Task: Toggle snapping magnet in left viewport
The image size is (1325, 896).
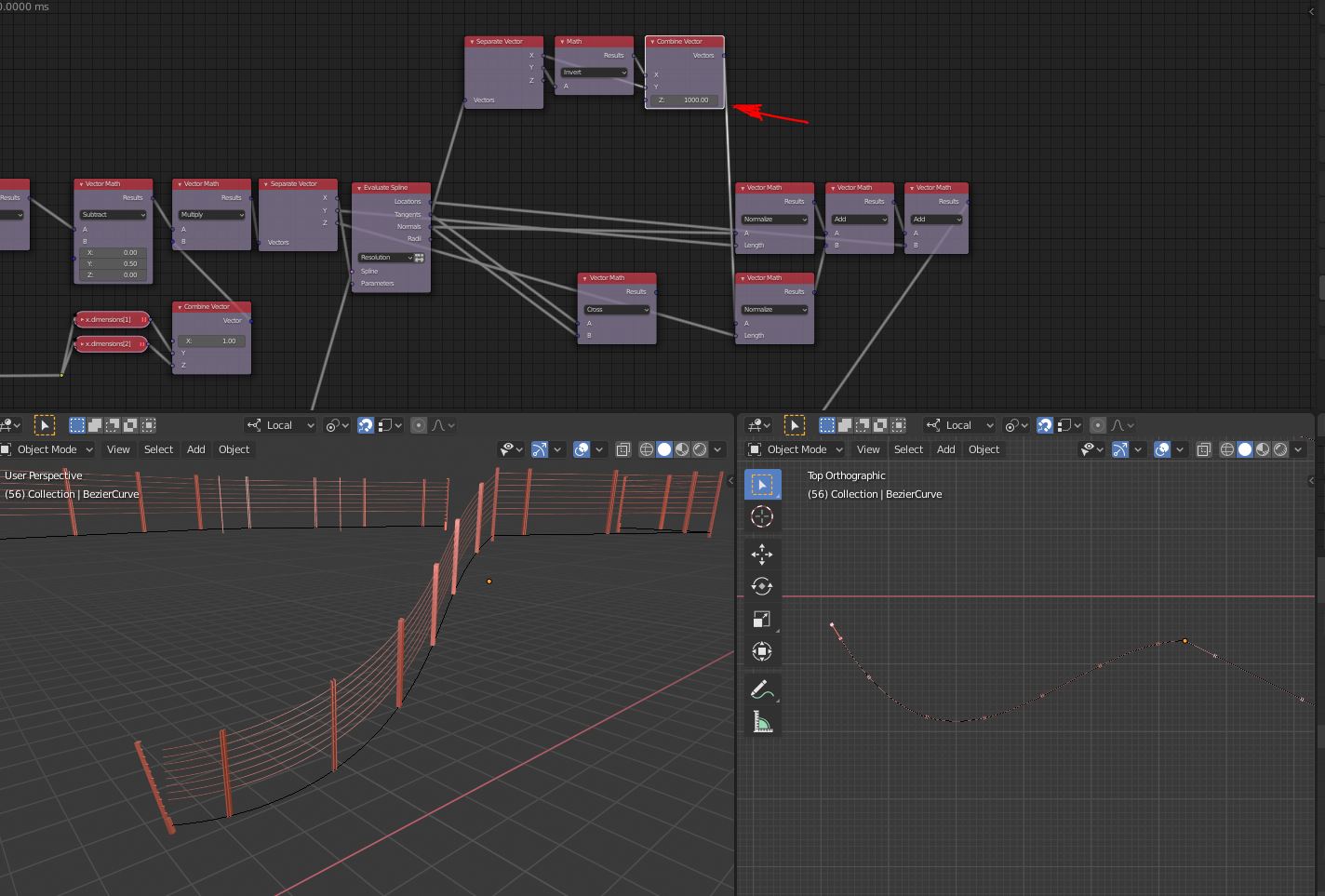Action: coord(366,425)
